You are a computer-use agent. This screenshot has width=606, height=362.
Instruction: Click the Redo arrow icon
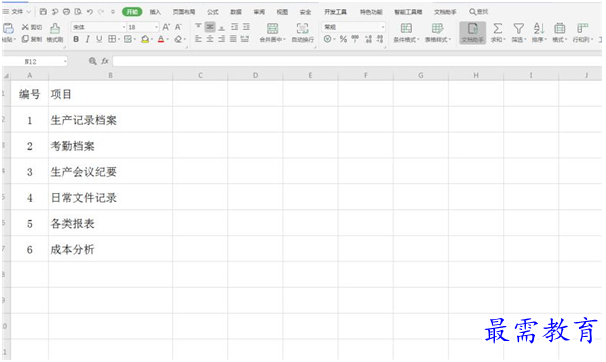[101, 12]
